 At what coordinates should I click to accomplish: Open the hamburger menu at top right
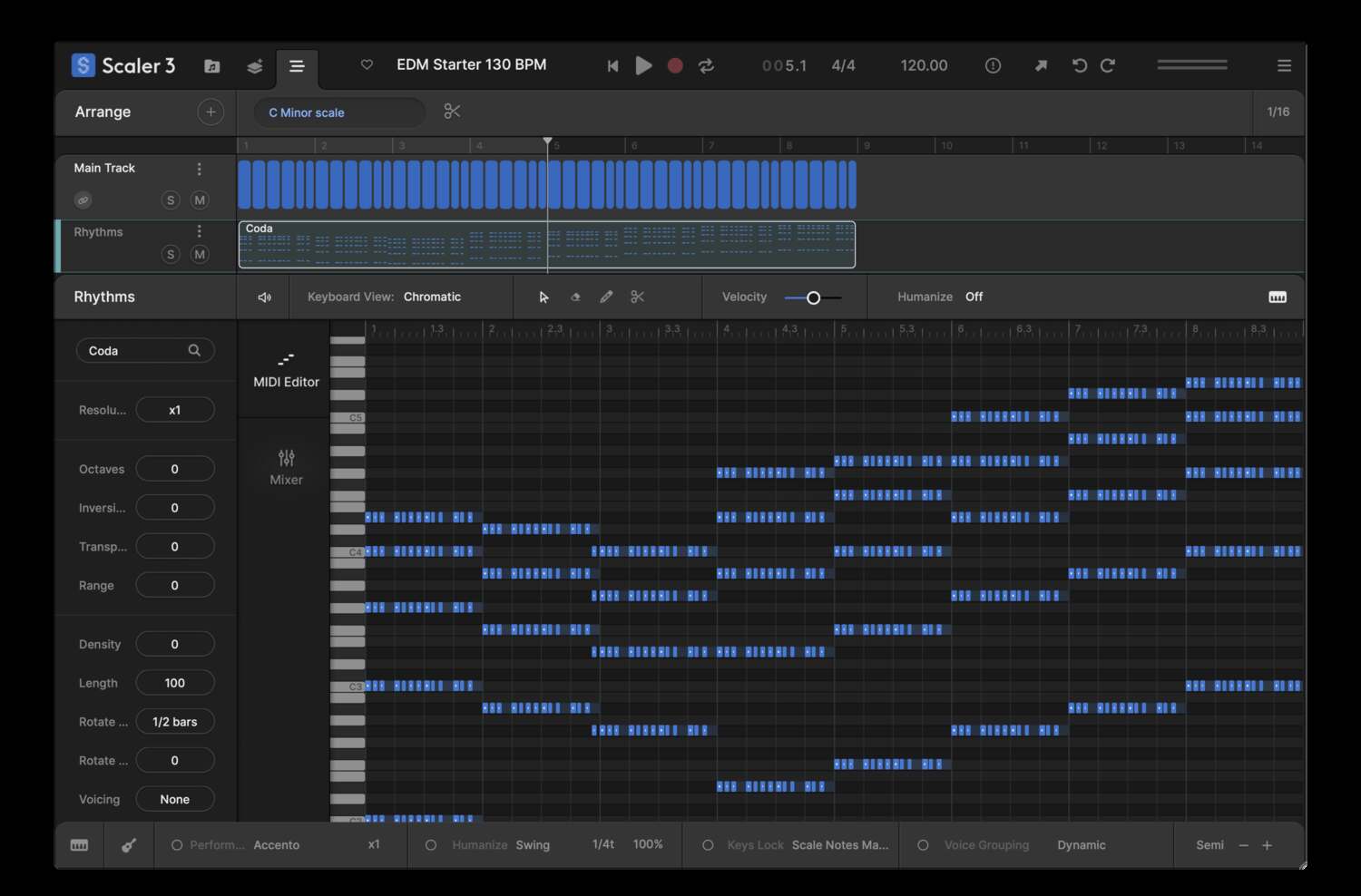coord(1284,65)
